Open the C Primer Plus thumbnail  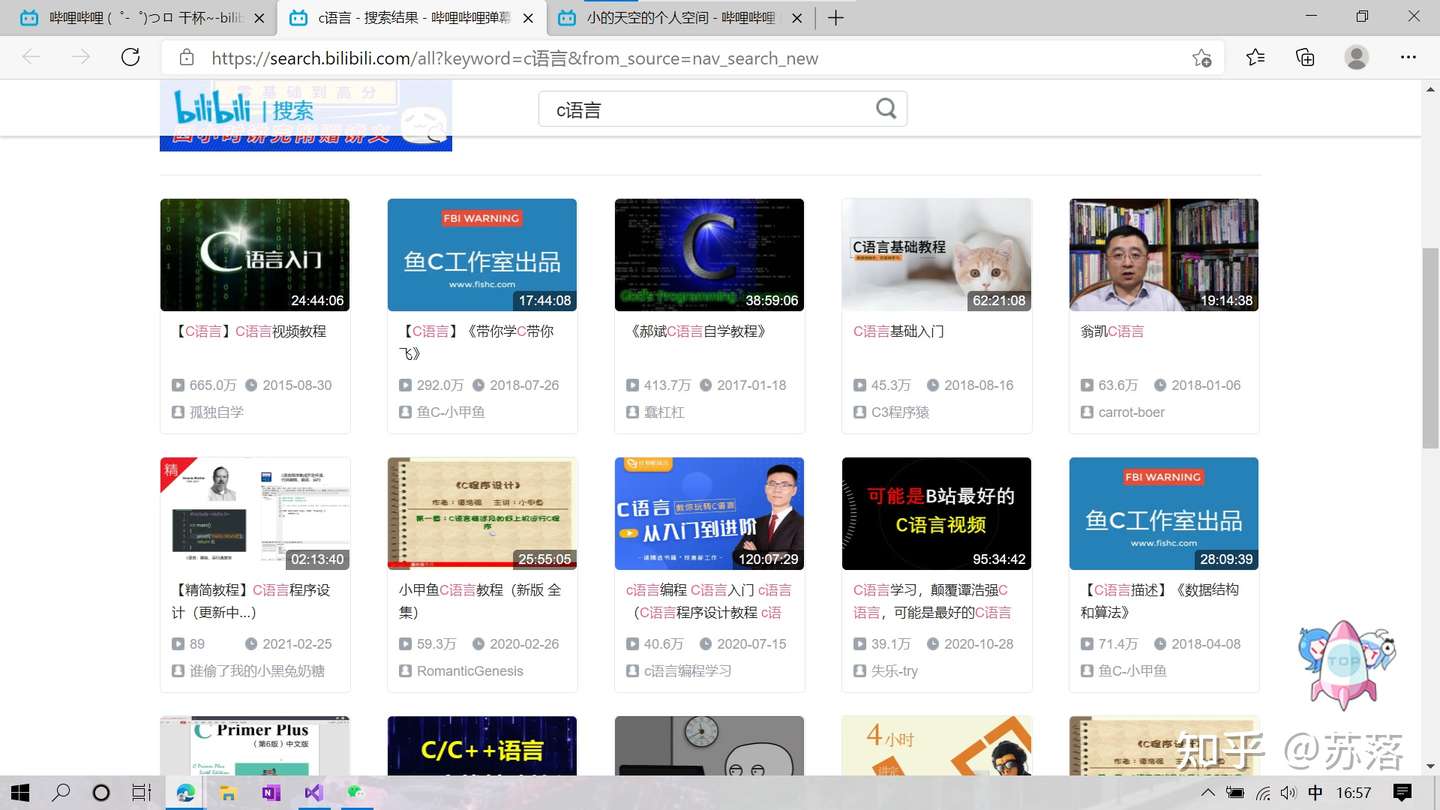[255, 745]
